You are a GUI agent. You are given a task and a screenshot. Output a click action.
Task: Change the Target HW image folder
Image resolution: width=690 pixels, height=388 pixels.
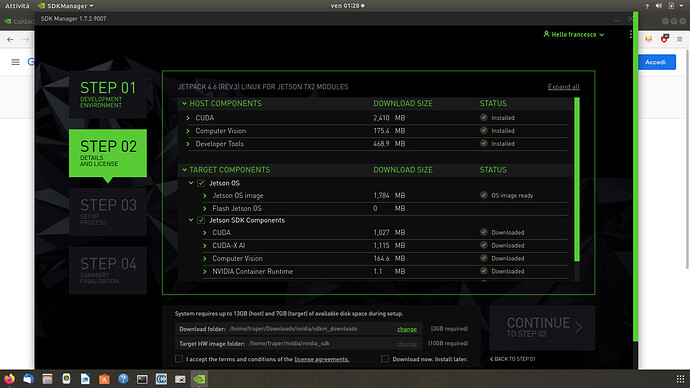(407, 344)
